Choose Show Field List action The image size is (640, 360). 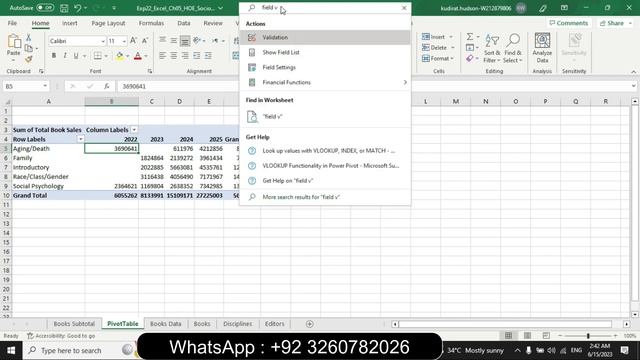[325, 52]
